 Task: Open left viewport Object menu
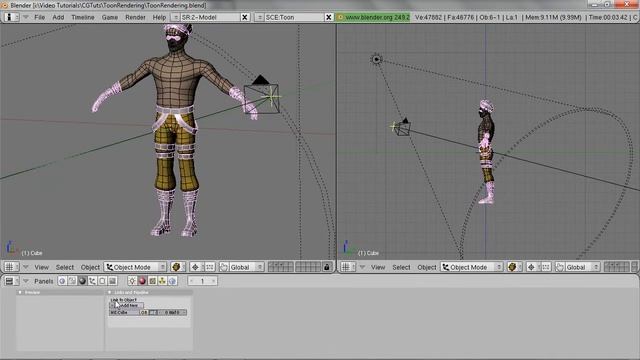[x=90, y=267]
